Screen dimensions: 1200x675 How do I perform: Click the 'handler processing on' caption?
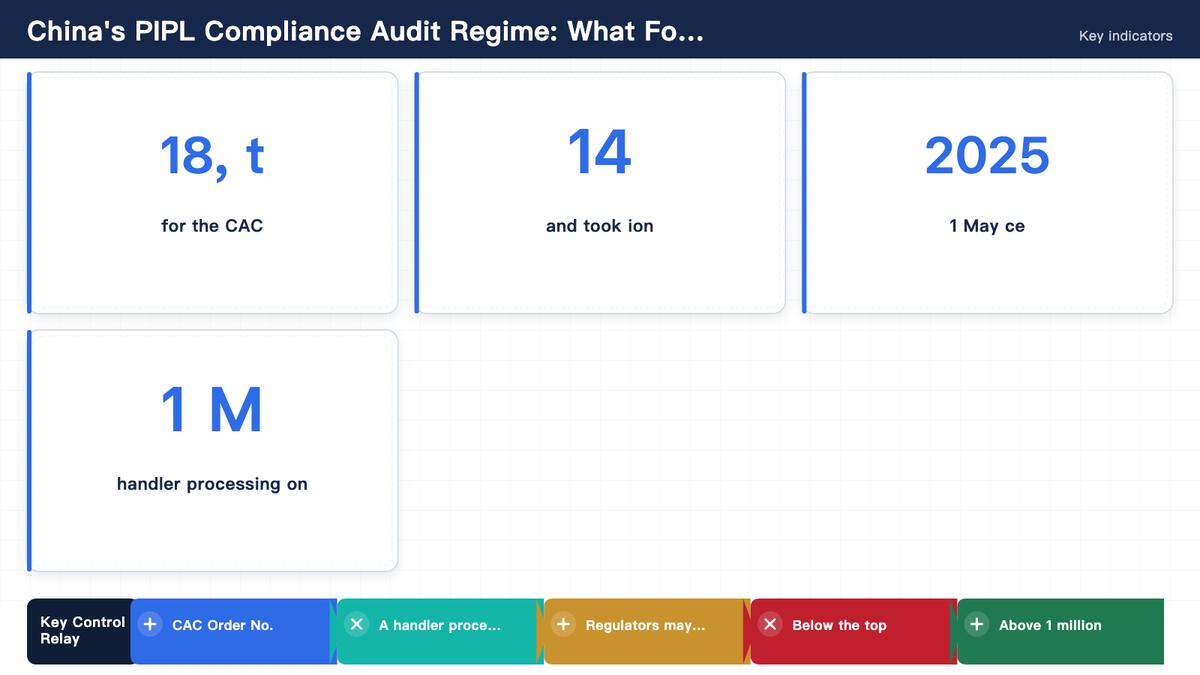pyautogui.click(x=212, y=484)
